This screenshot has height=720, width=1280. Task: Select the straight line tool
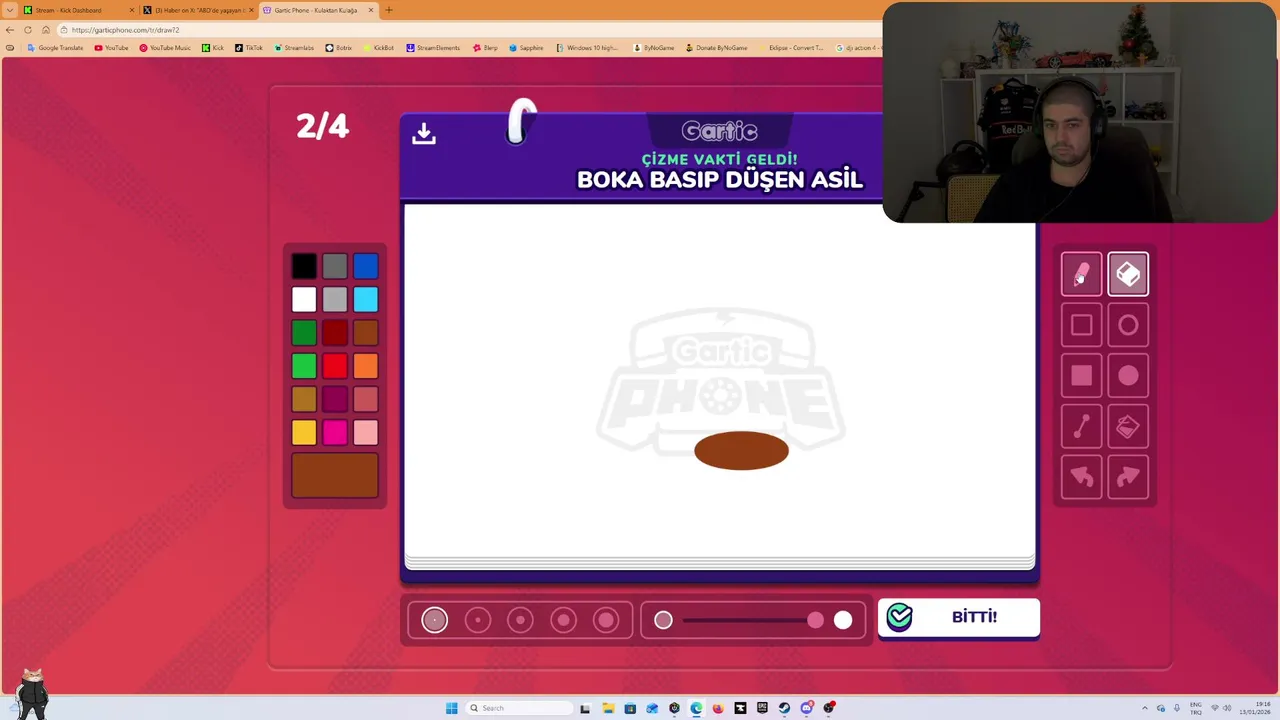click(1081, 427)
